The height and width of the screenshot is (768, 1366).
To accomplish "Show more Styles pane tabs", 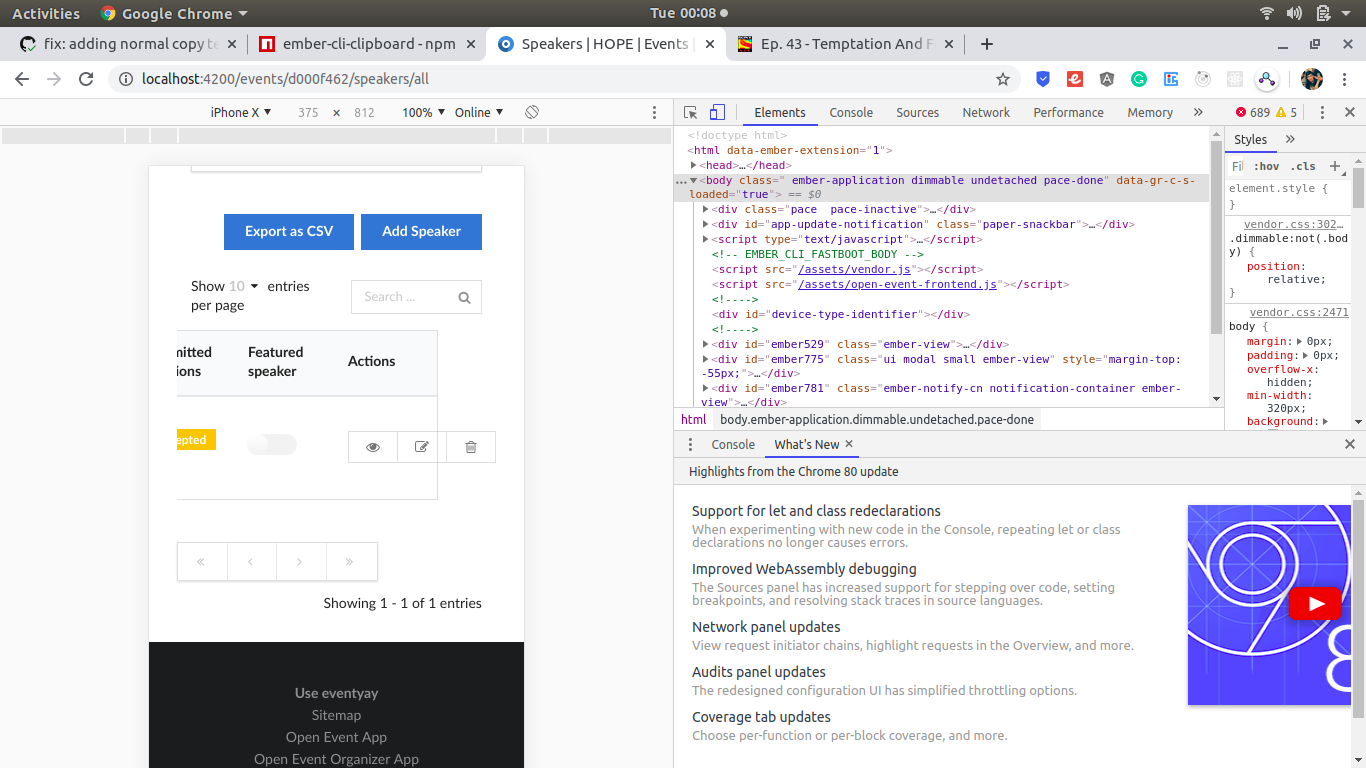I will [x=1290, y=139].
